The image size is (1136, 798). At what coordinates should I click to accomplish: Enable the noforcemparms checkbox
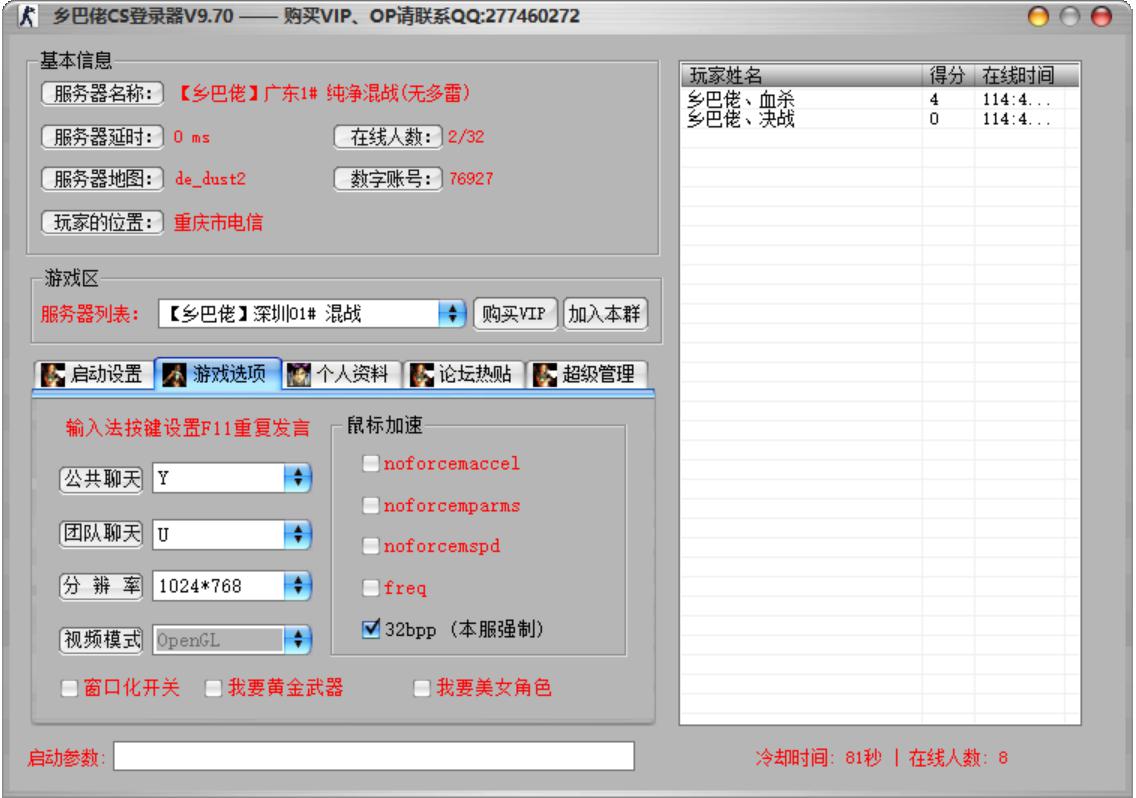click(x=371, y=505)
